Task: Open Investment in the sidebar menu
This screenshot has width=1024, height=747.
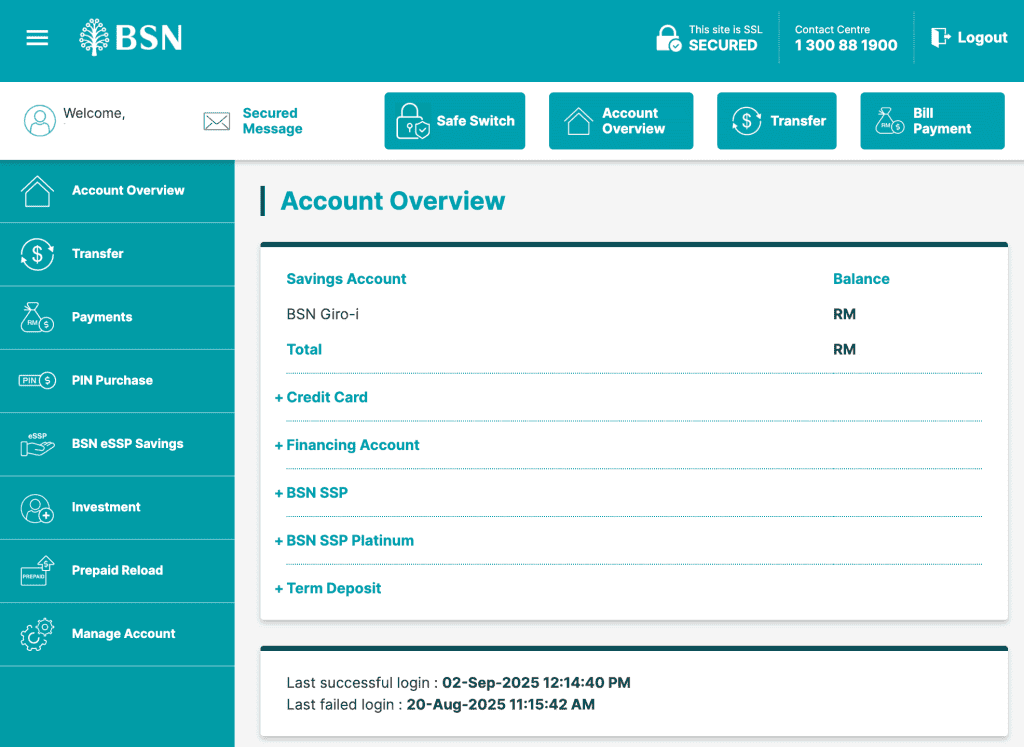Action: point(118,508)
